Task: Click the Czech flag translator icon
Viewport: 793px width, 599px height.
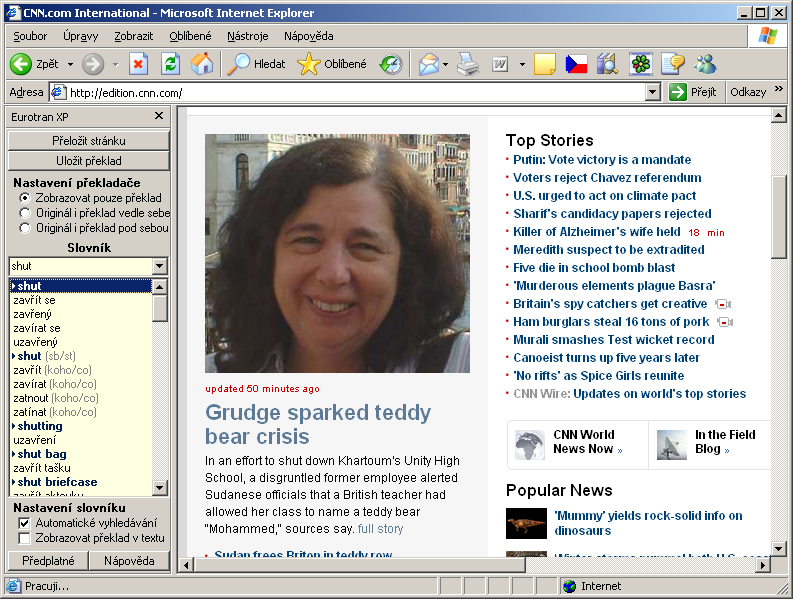Action: 576,64
